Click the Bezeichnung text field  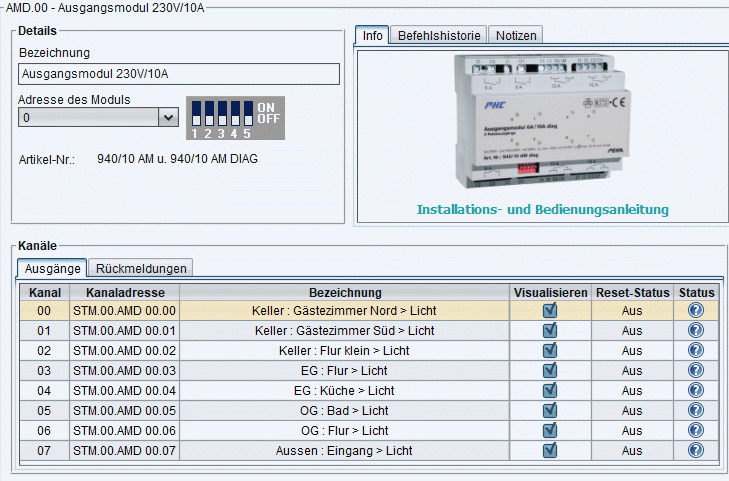click(179, 74)
